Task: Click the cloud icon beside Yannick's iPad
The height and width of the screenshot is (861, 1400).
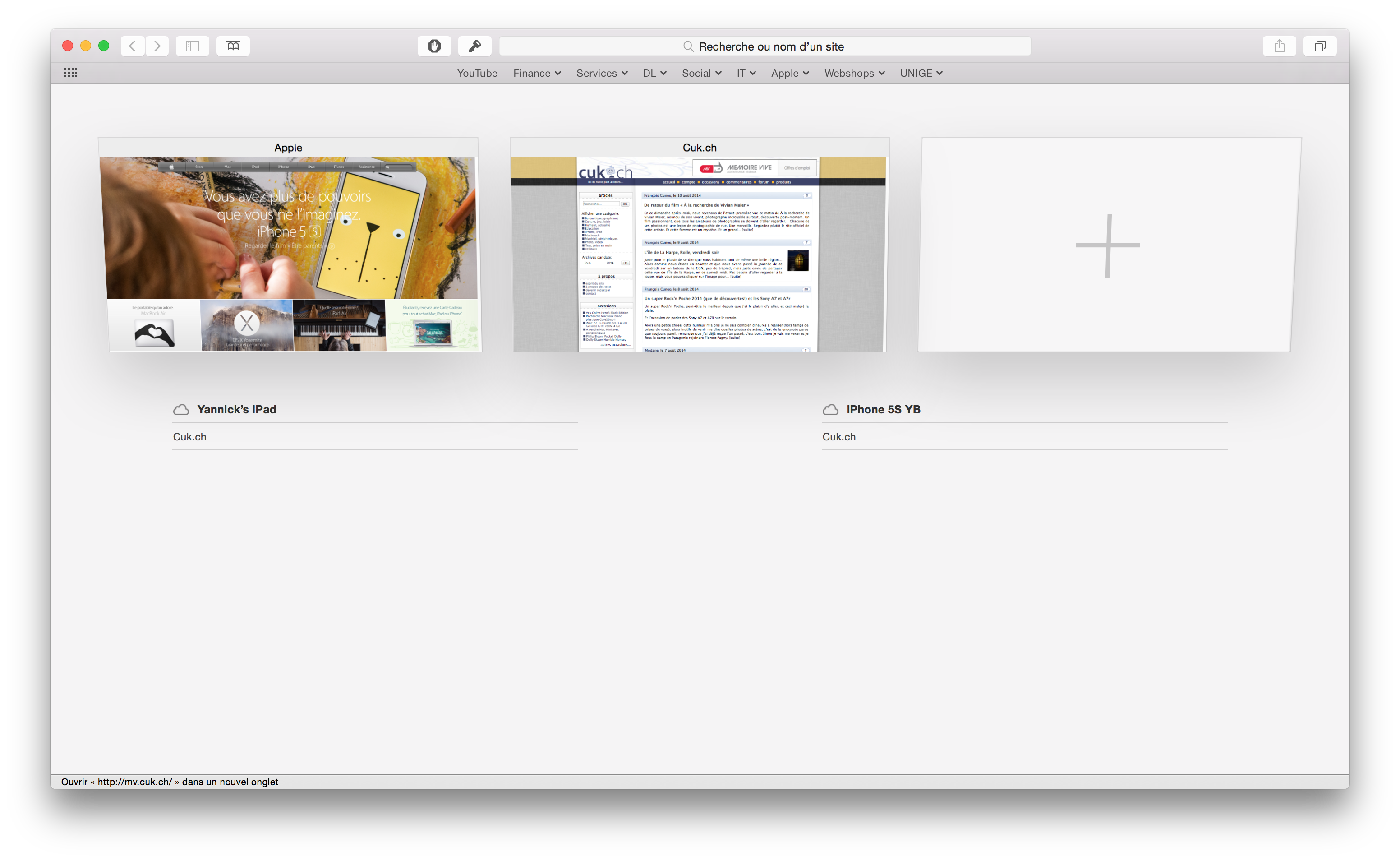Action: [181, 409]
